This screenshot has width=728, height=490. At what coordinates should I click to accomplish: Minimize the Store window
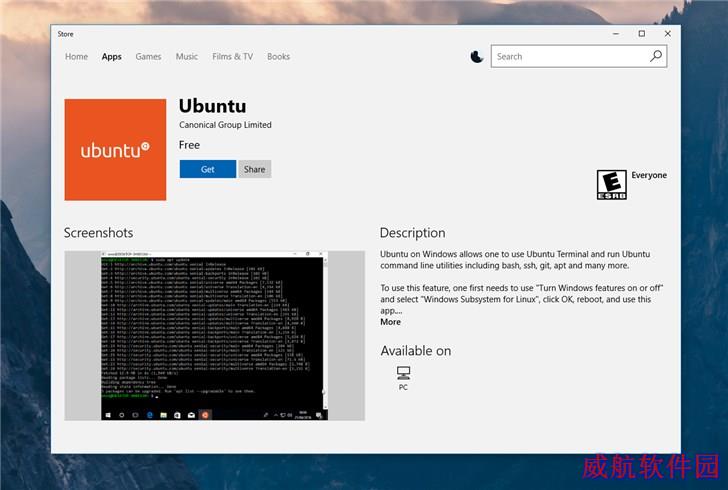click(x=616, y=33)
